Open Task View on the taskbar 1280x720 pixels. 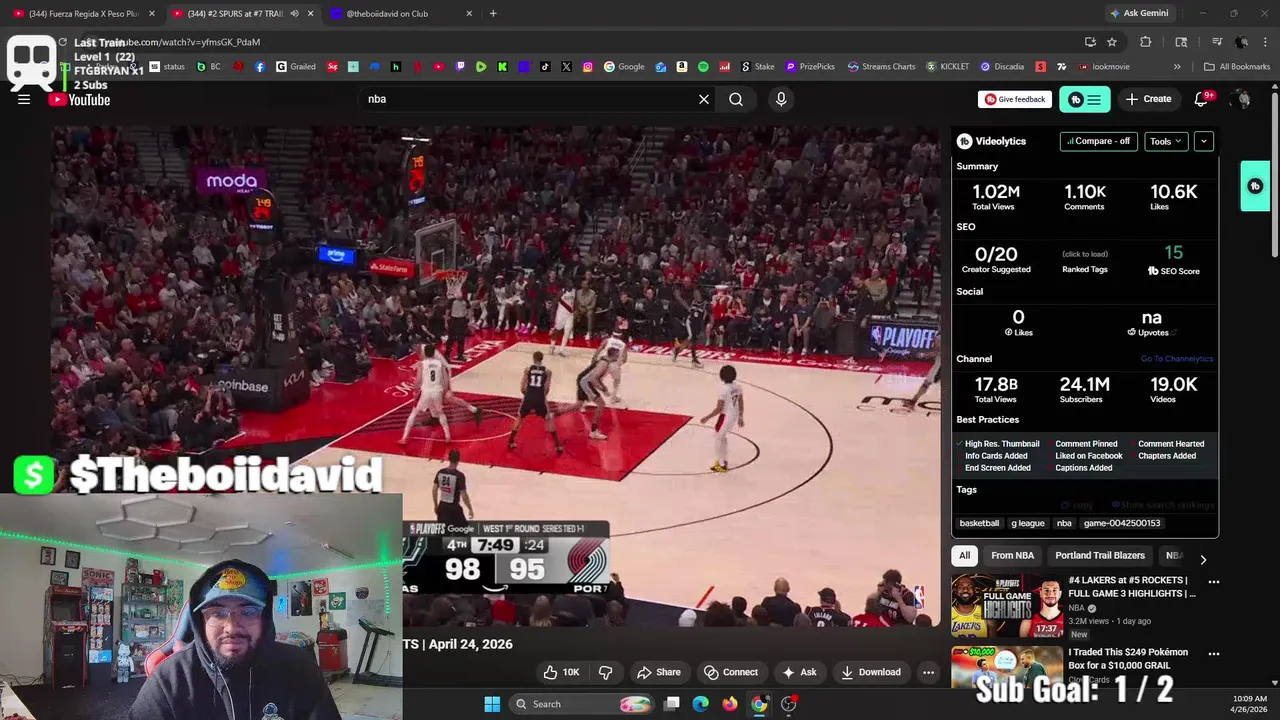[672, 704]
